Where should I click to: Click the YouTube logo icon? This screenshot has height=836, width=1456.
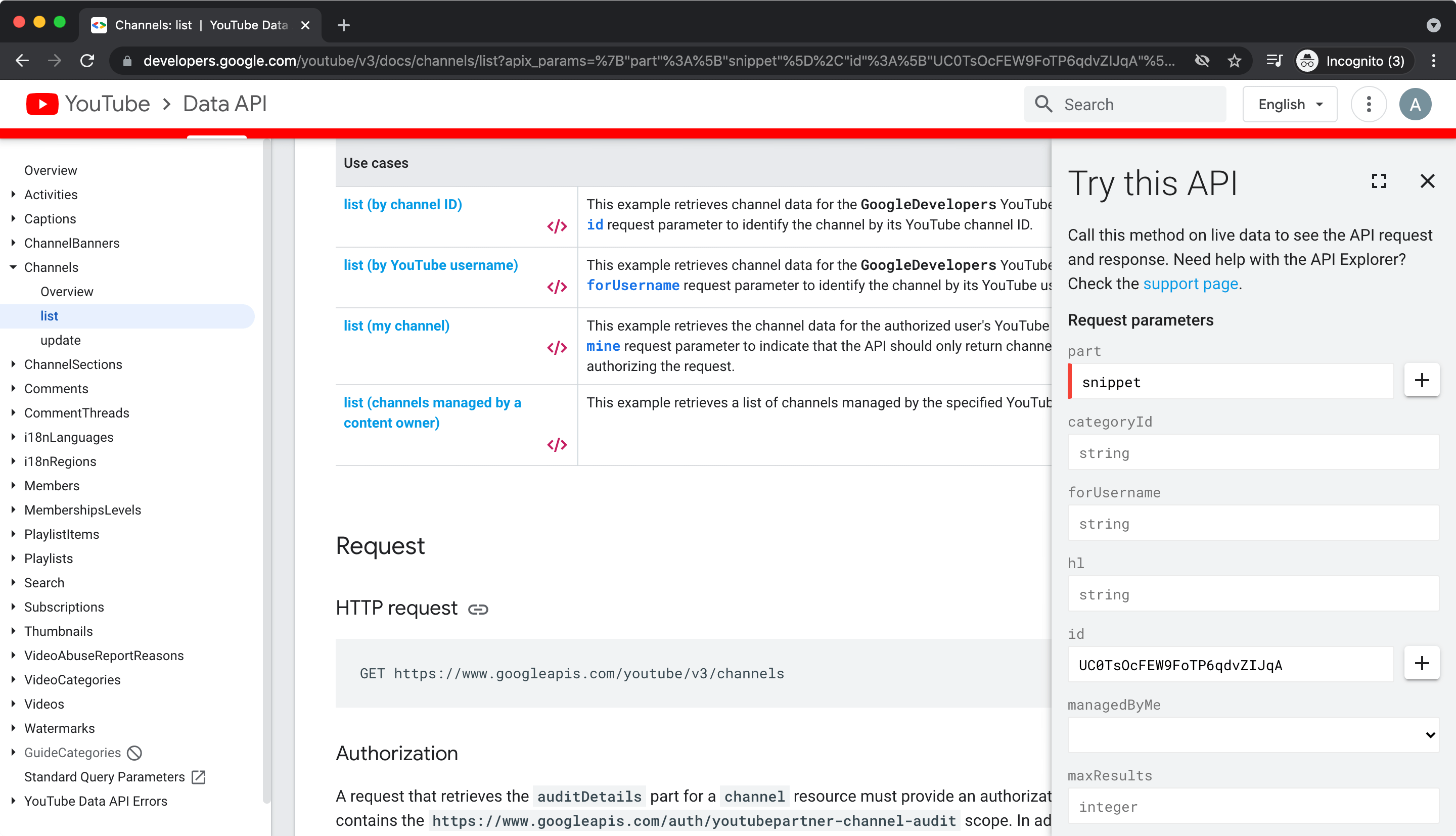tap(42, 104)
